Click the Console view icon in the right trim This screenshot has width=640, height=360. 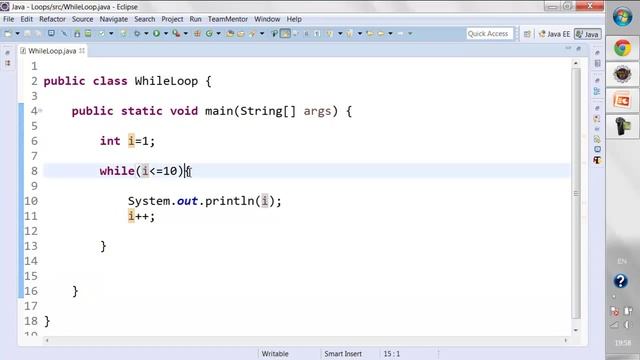[597, 149]
